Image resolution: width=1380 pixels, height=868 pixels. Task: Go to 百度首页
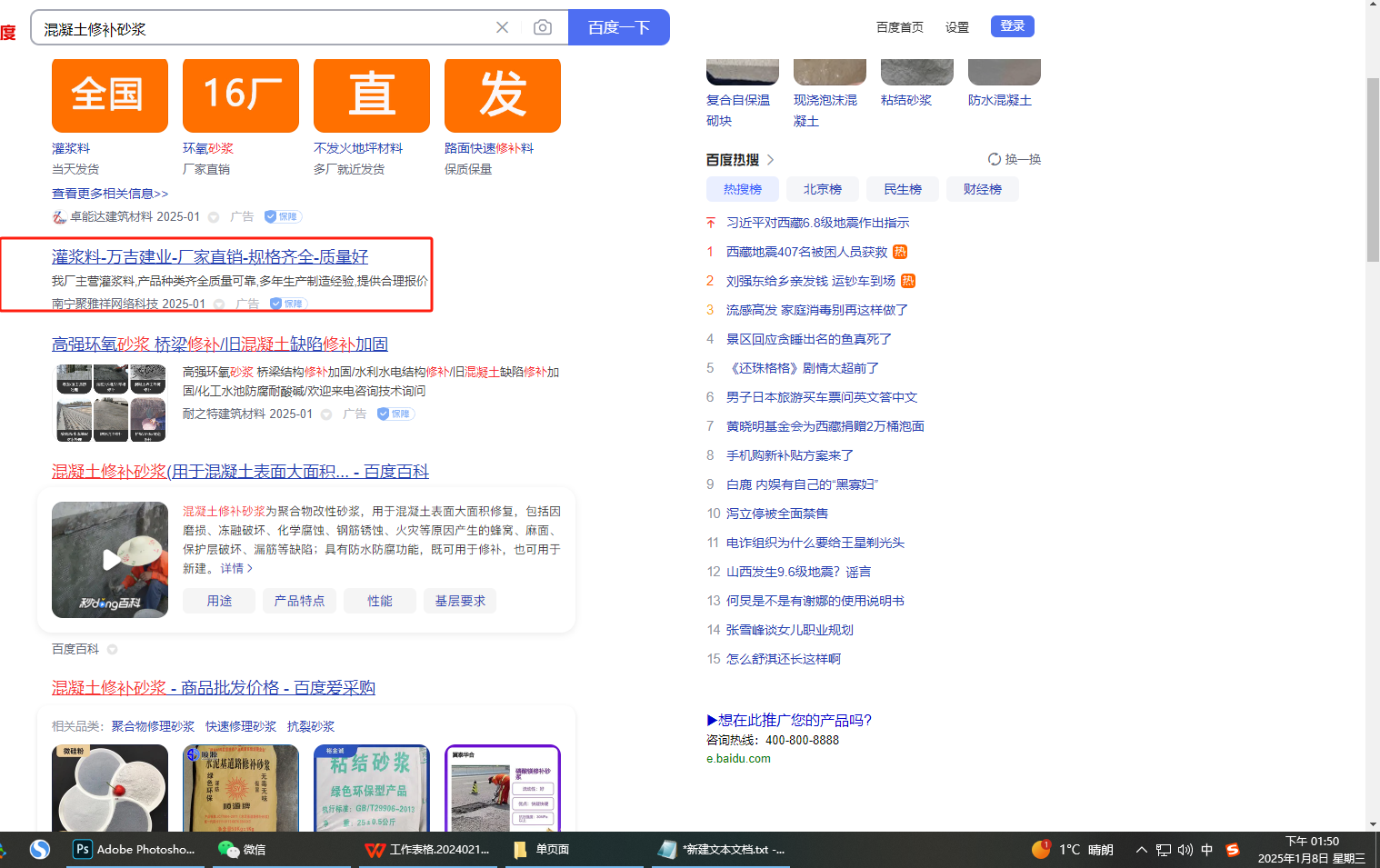point(900,27)
